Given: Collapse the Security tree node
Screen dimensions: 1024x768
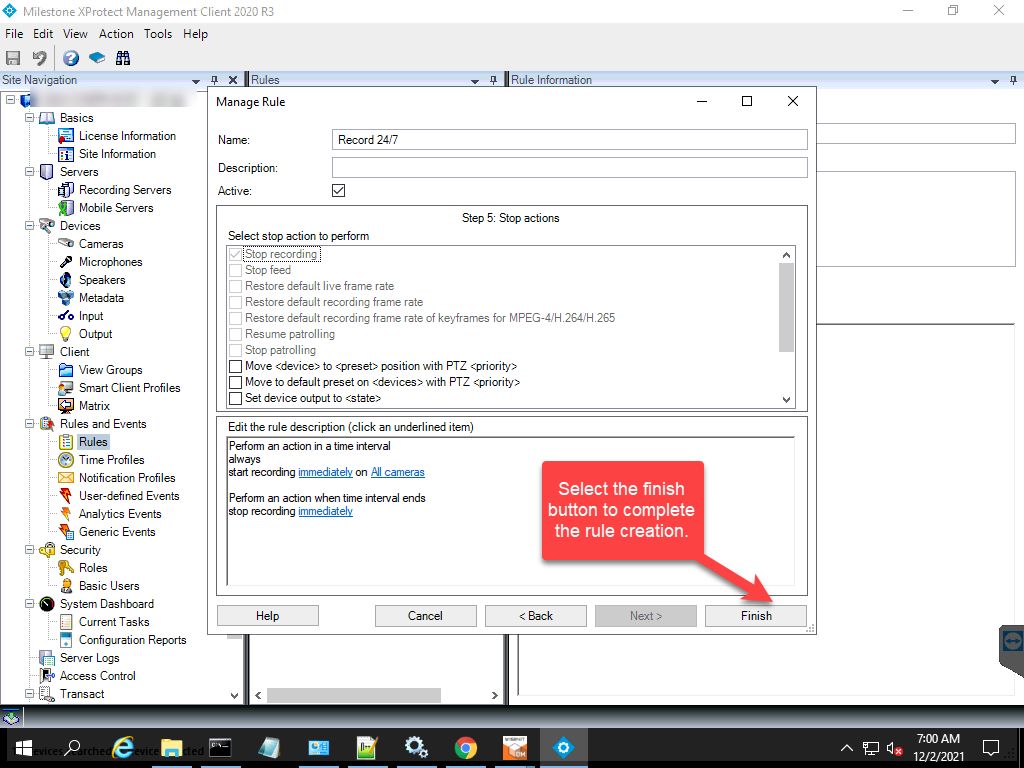Looking at the screenshot, I should tap(30, 550).
